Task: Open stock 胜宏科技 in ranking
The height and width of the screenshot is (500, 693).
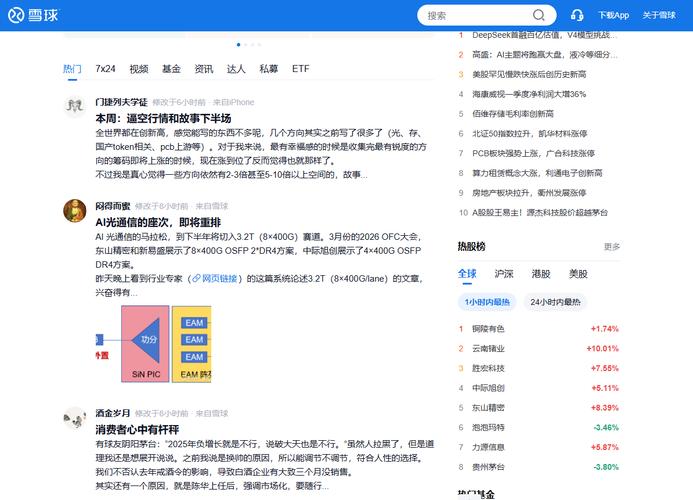Action: (x=488, y=368)
